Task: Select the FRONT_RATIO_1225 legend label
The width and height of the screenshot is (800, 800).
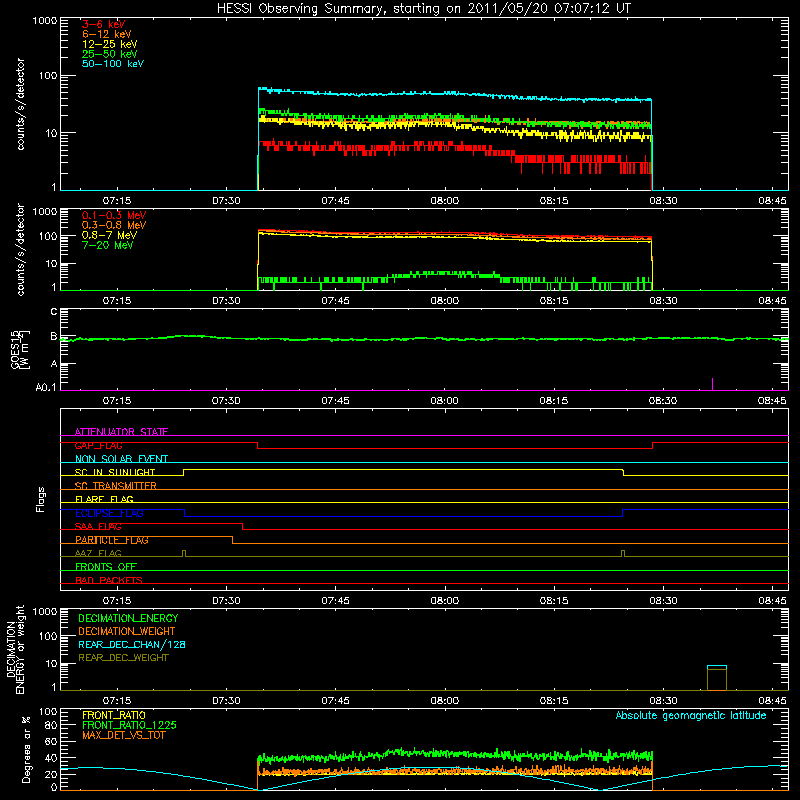Action: pos(130,725)
